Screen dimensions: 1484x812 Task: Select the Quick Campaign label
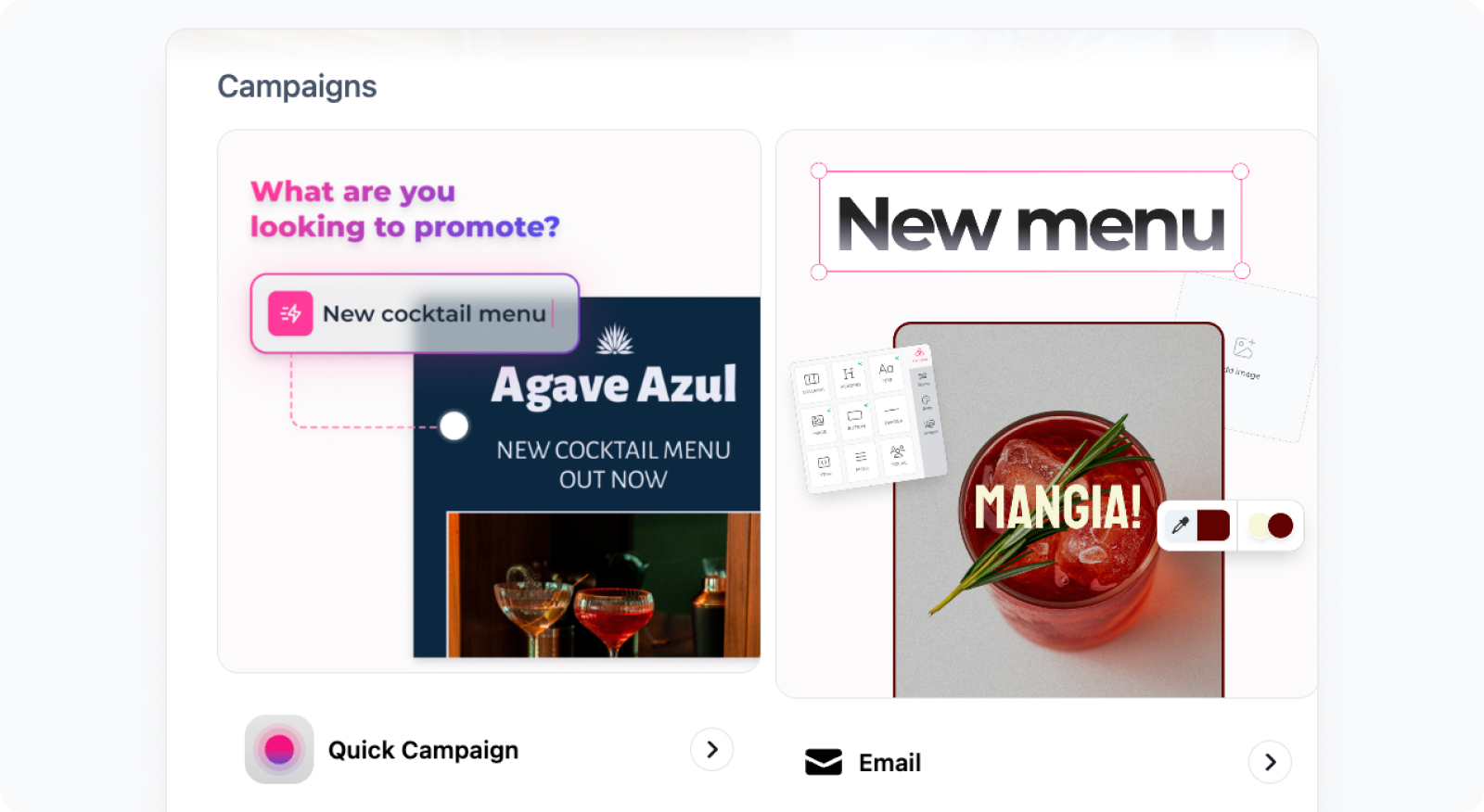pos(423,750)
